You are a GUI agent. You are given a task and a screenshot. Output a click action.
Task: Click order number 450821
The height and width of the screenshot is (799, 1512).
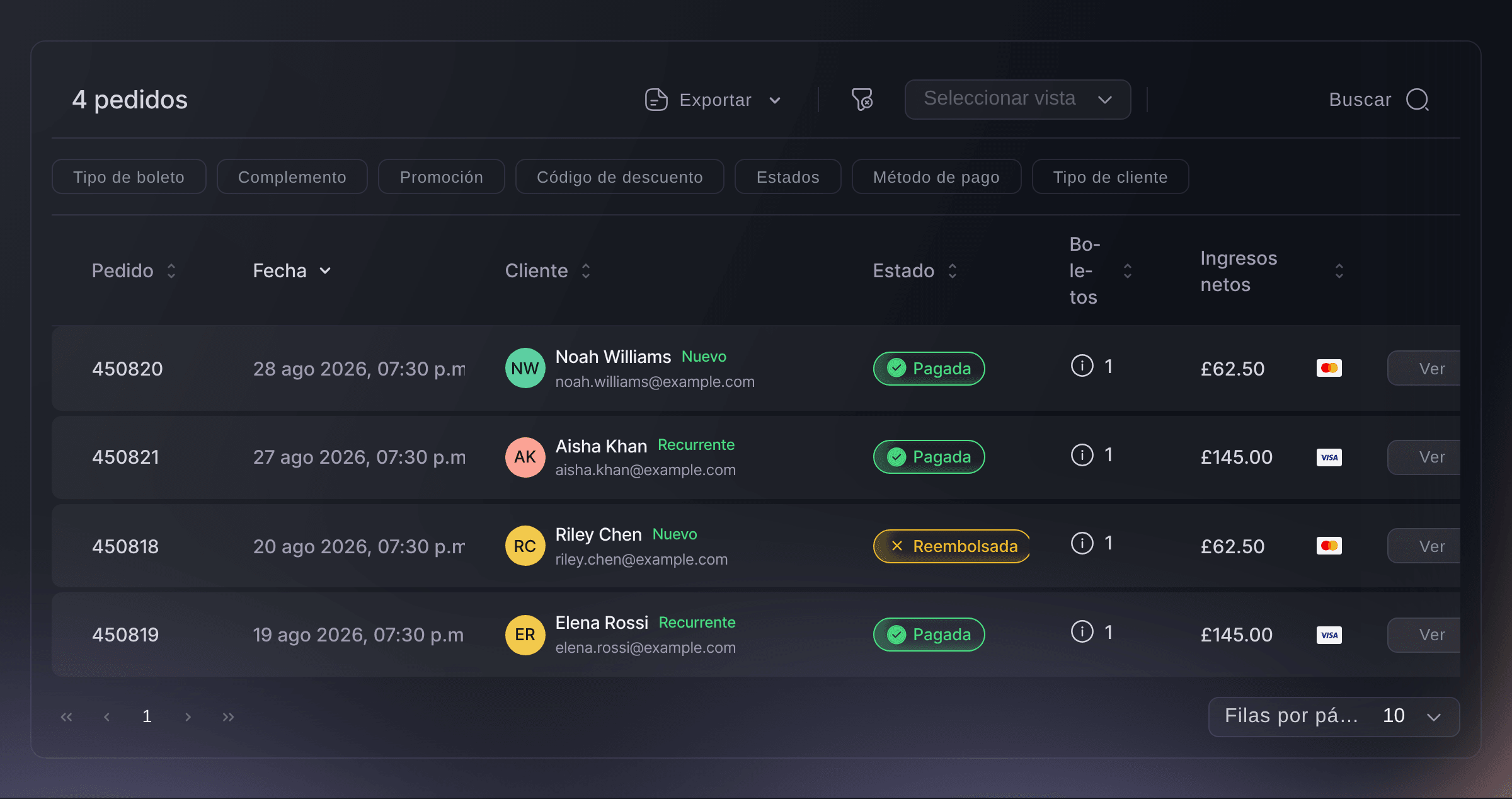(x=126, y=457)
